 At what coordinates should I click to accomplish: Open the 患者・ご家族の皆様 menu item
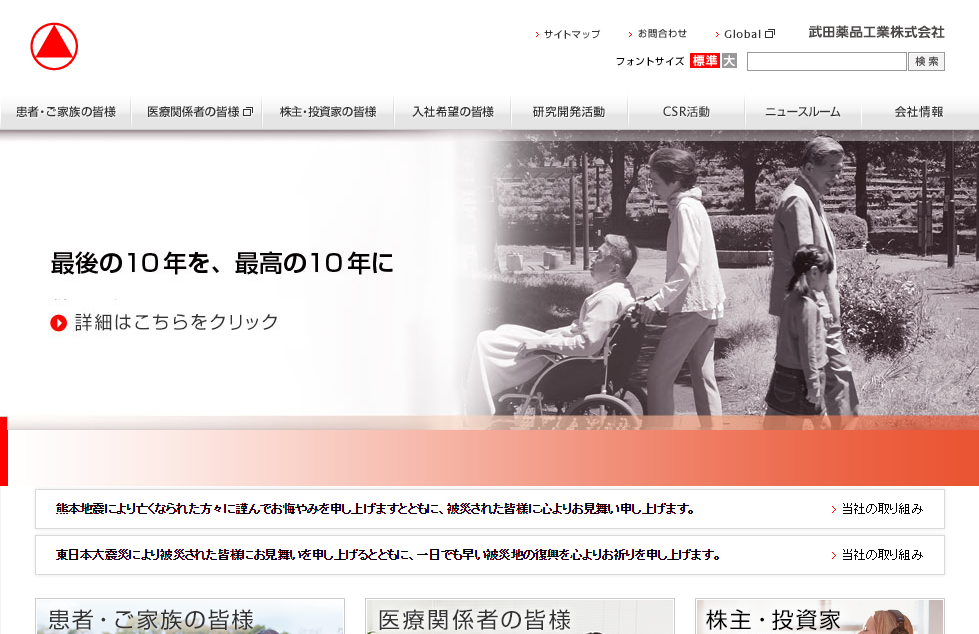point(66,112)
